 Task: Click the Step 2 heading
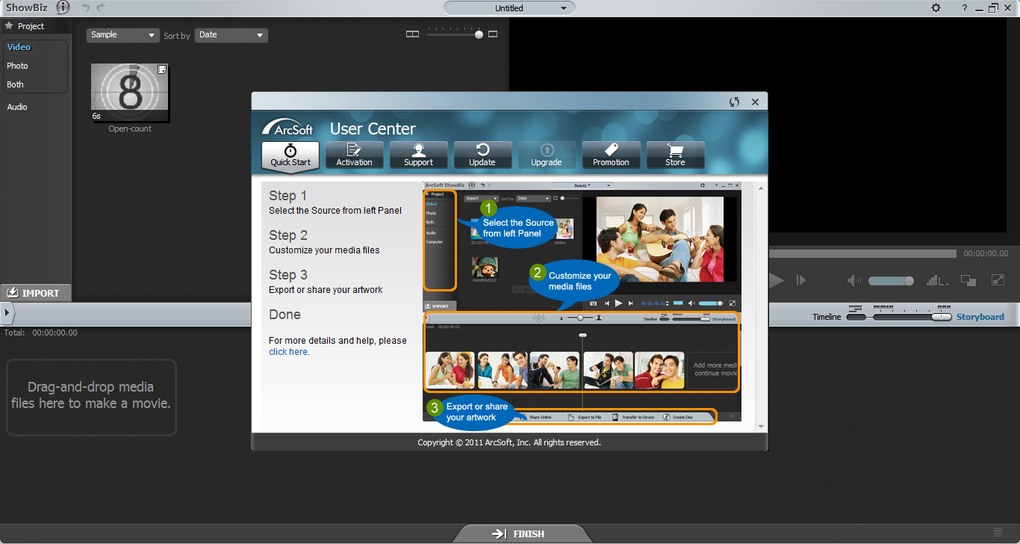coord(288,236)
